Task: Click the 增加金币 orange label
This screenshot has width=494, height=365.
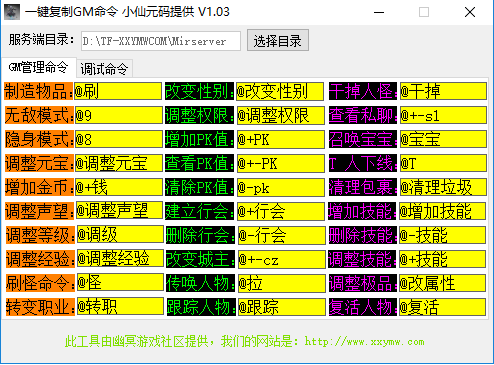Action: pos(39,187)
